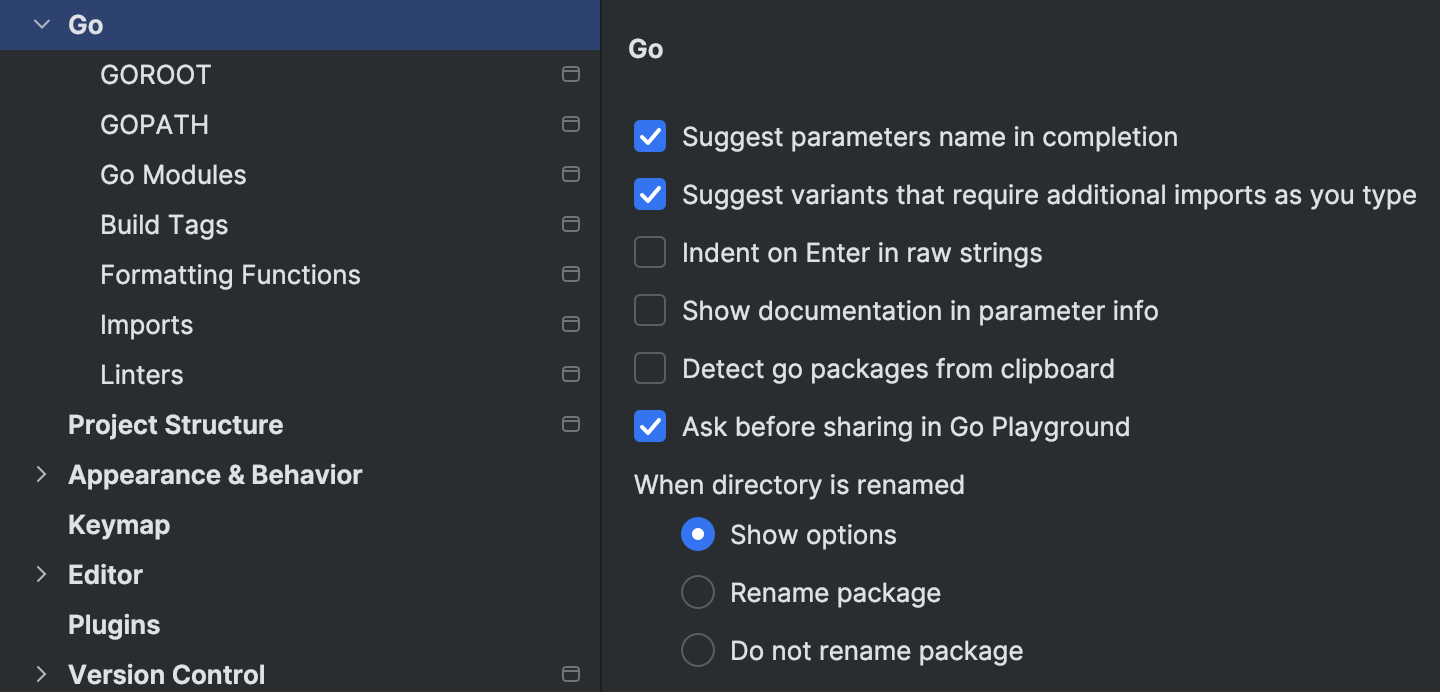
Task: Click the page icon beside GOROOT
Action: coord(570,74)
